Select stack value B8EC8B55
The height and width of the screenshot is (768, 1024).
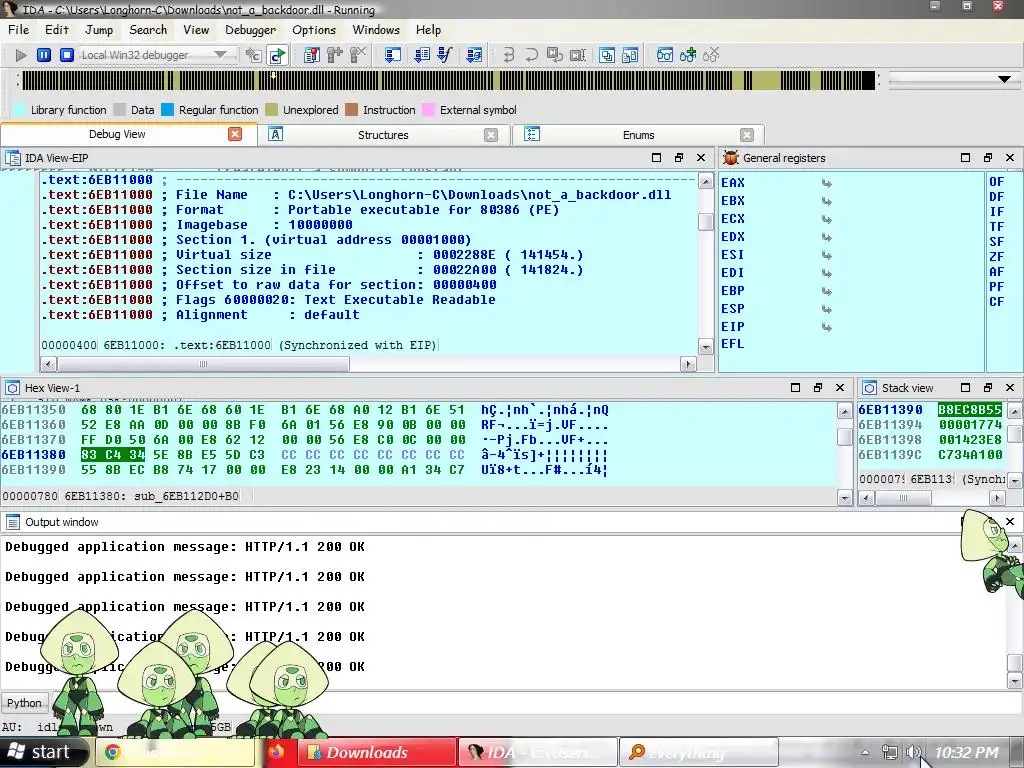click(970, 409)
